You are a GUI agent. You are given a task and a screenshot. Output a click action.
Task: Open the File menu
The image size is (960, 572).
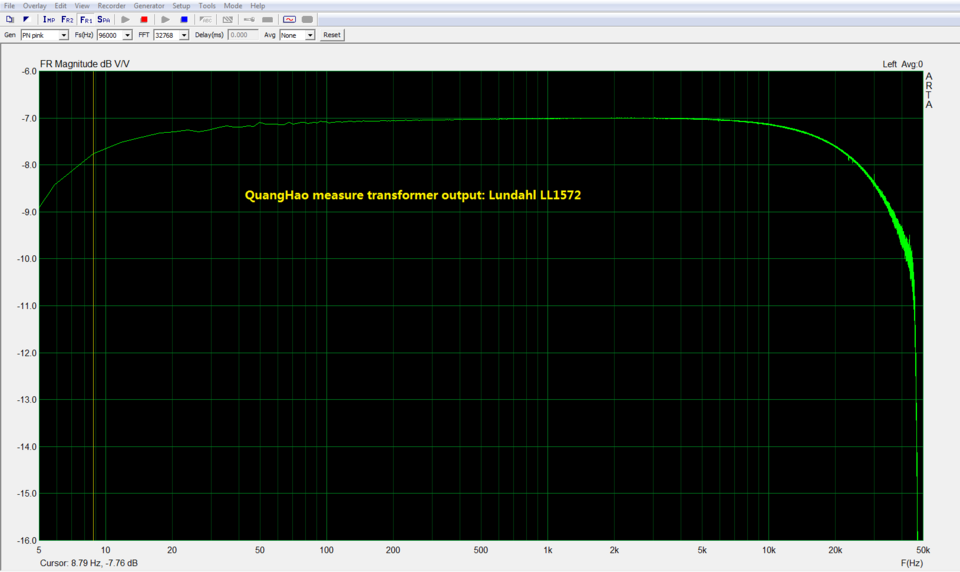(9, 6)
